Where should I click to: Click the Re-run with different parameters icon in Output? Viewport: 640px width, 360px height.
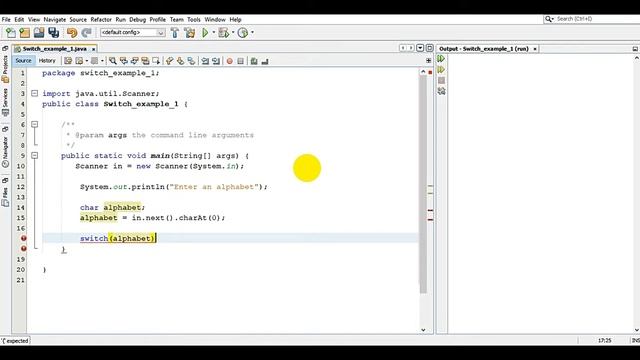(x=441, y=70)
